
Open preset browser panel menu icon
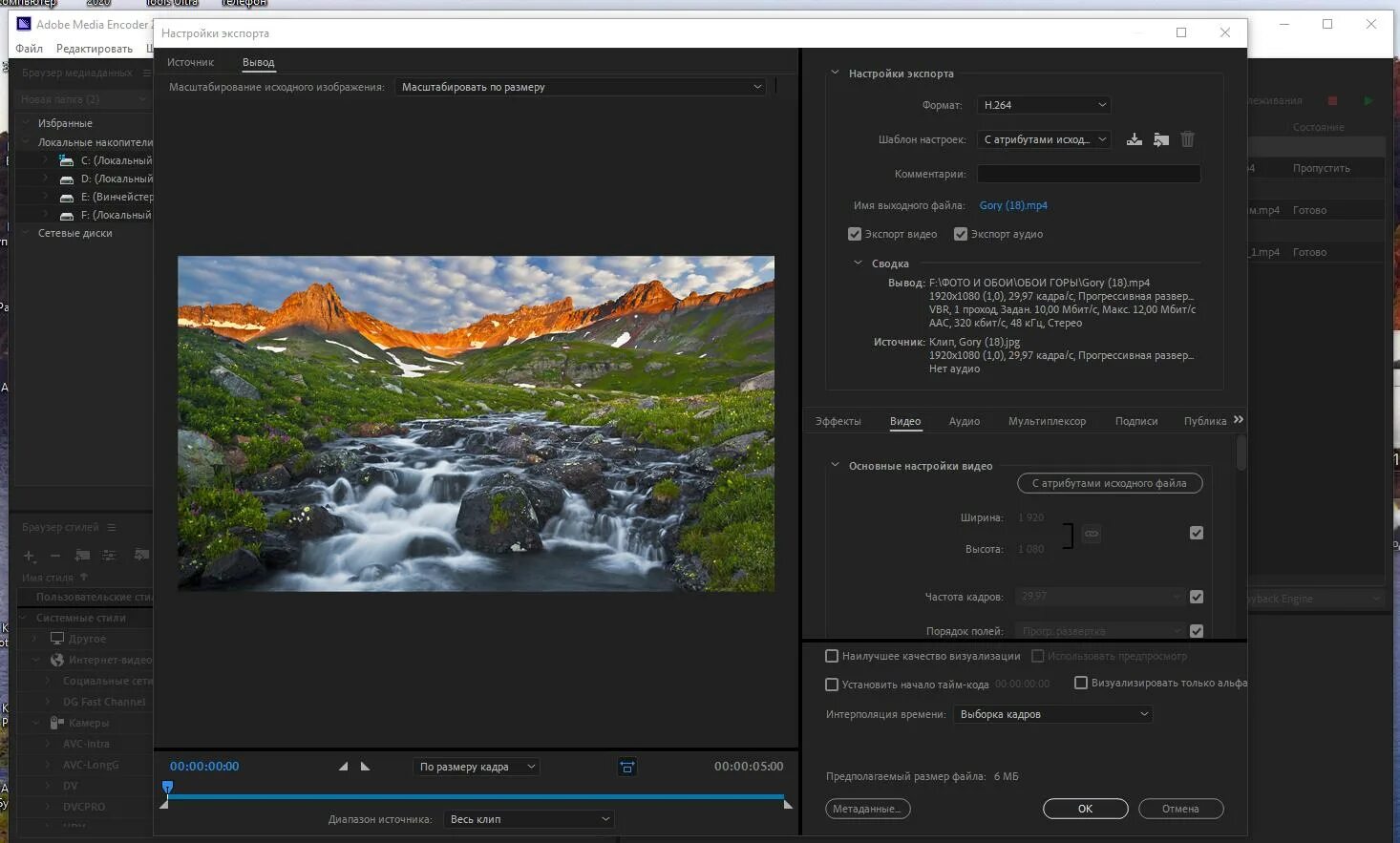point(111,527)
